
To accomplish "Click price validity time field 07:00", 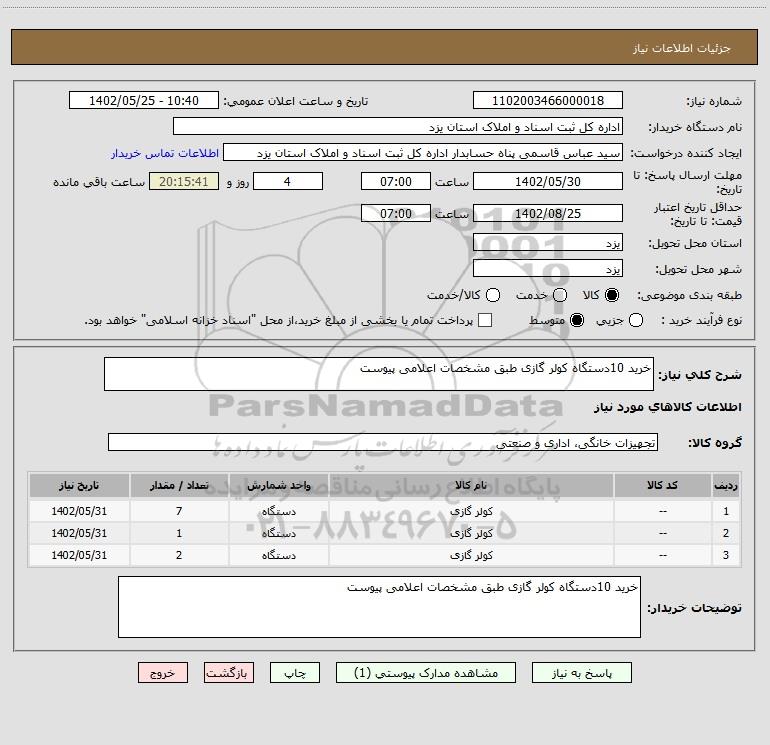I will (x=396, y=213).
